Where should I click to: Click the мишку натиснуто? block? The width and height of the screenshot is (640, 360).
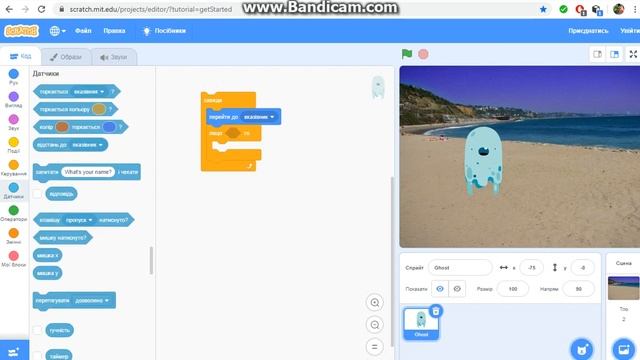click(x=63, y=238)
